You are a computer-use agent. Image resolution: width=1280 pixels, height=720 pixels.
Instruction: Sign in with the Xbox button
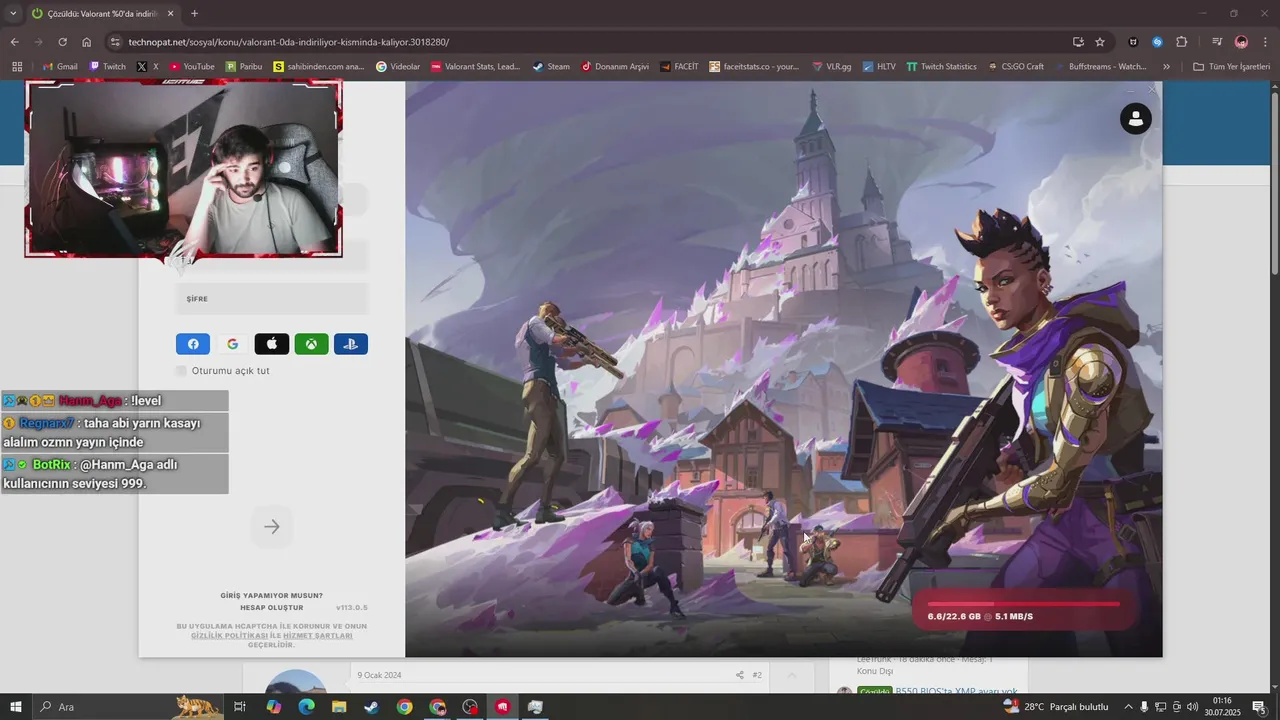(x=312, y=344)
